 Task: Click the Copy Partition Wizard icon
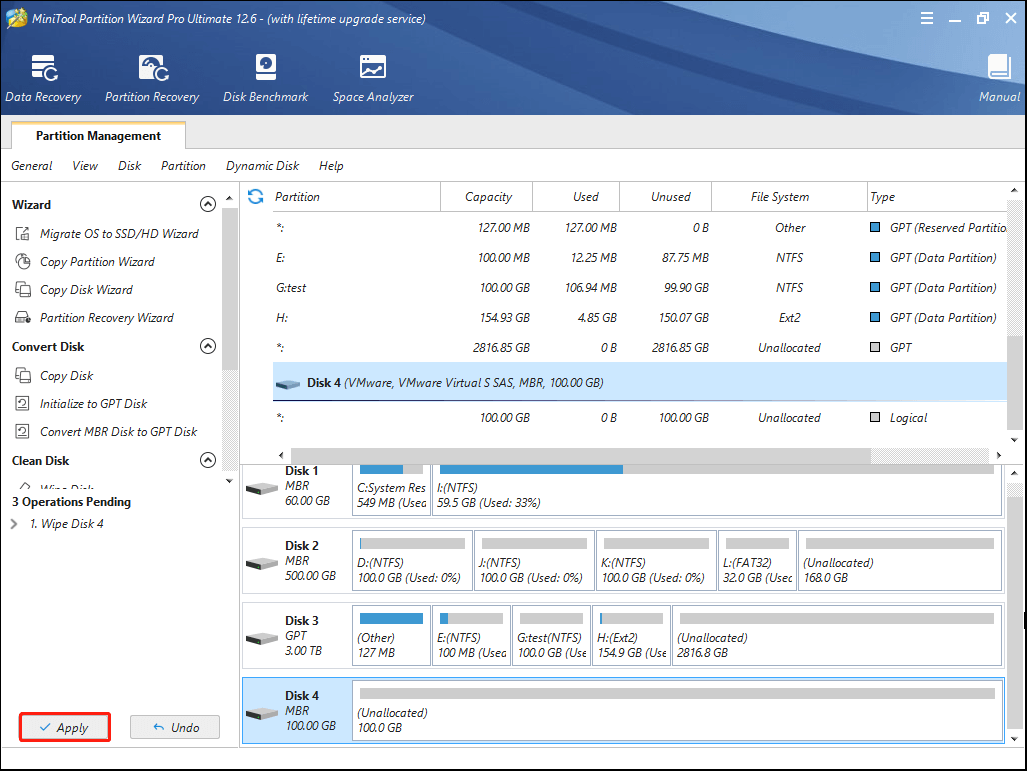pyautogui.click(x=23, y=262)
